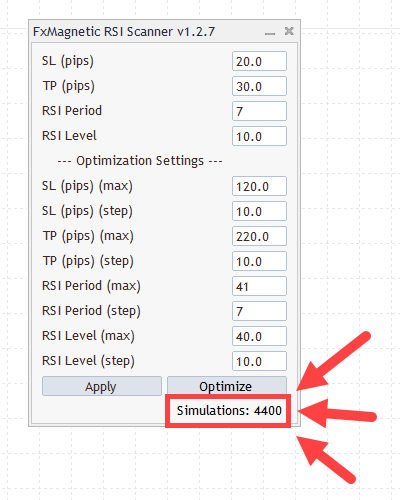The width and height of the screenshot is (400, 500).
Task: Click the RSI Level label
Action: coord(69,136)
